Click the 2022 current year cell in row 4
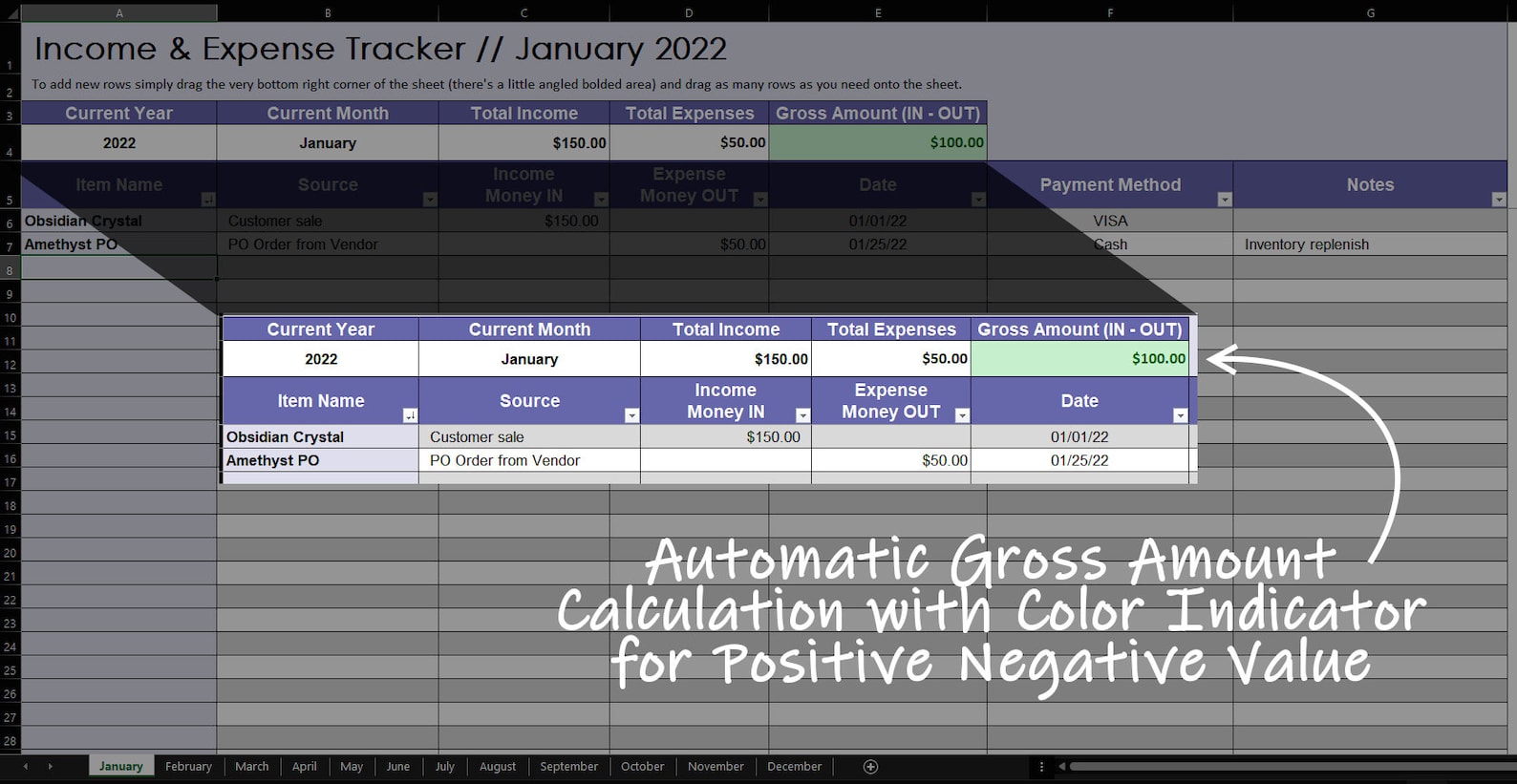Image resolution: width=1517 pixels, height=784 pixels. [119, 143]
